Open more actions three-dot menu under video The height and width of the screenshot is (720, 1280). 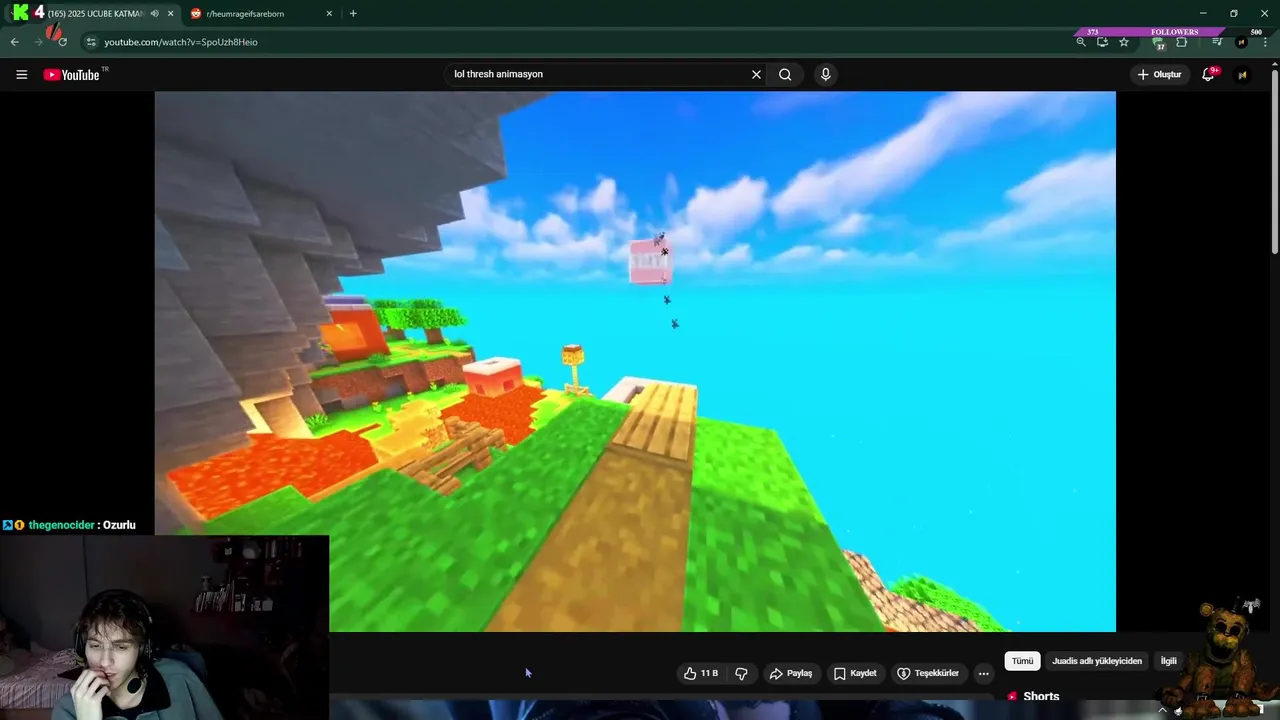click(983, 673)
